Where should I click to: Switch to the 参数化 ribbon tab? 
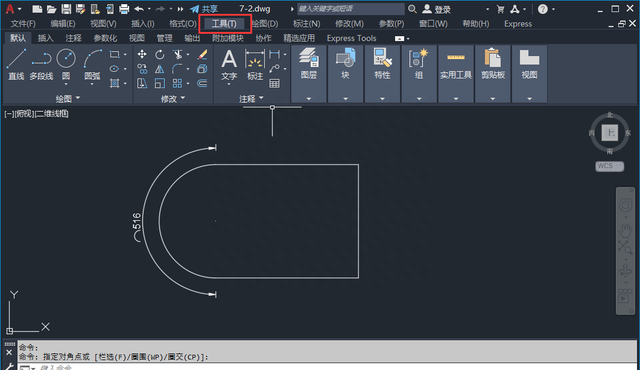click(x=105, y=38)
